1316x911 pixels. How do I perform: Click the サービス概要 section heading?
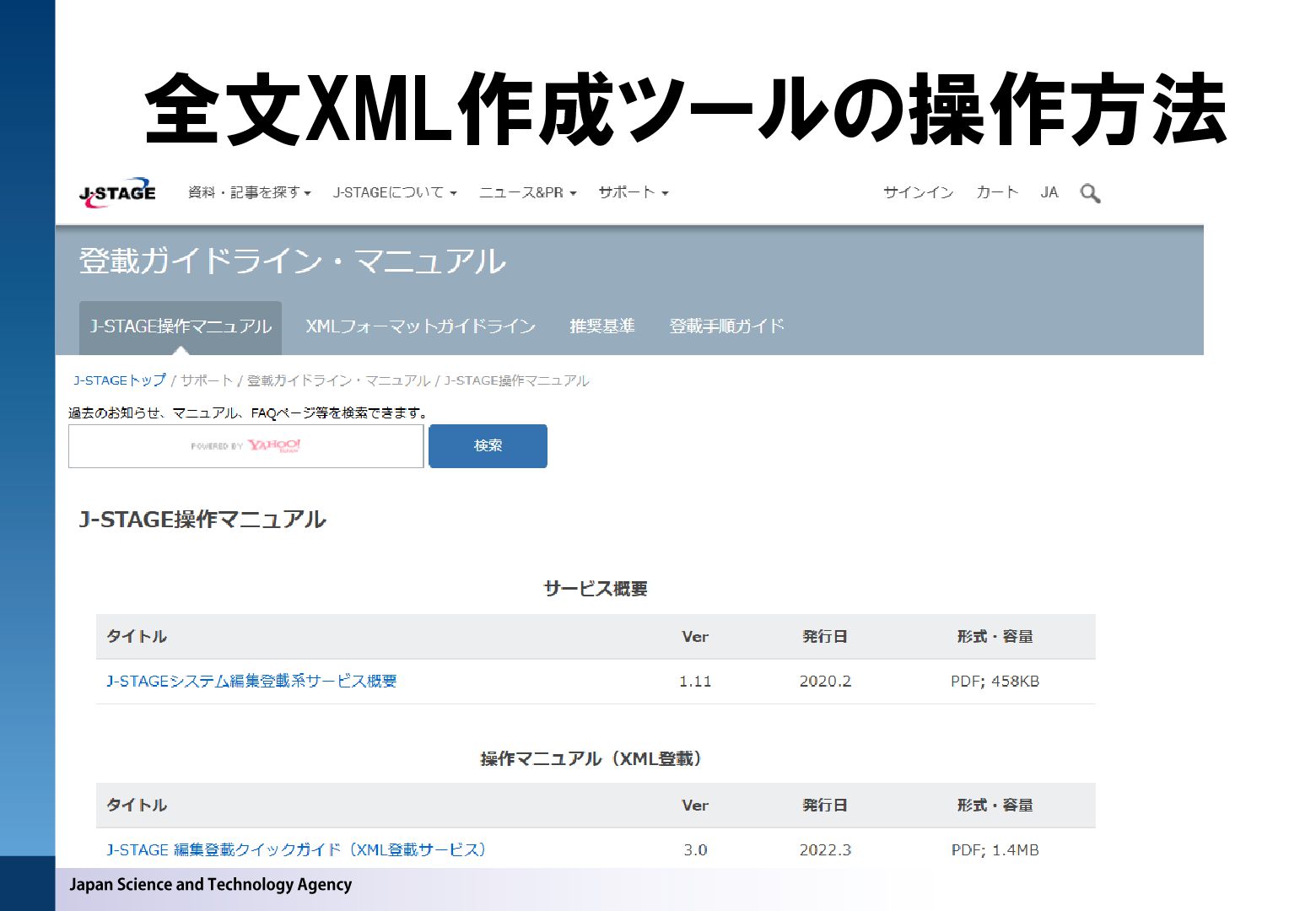point(596,589)
